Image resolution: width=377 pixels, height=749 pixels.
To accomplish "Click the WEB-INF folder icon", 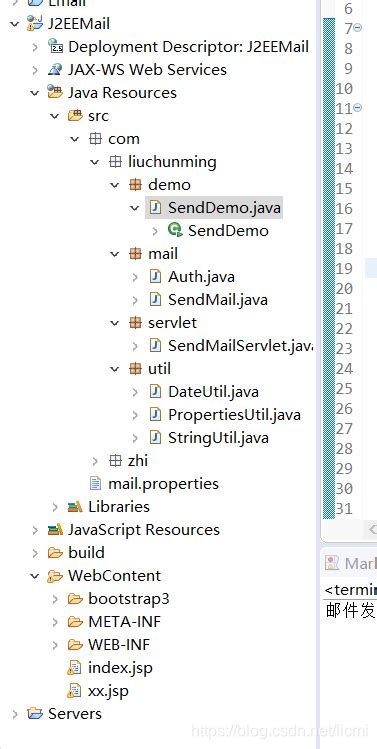I will (75, 645).
